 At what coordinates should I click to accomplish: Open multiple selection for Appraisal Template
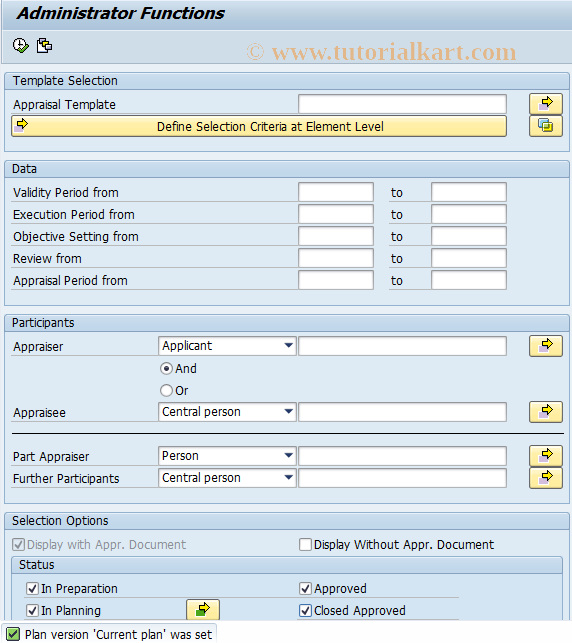click(545, 104)
